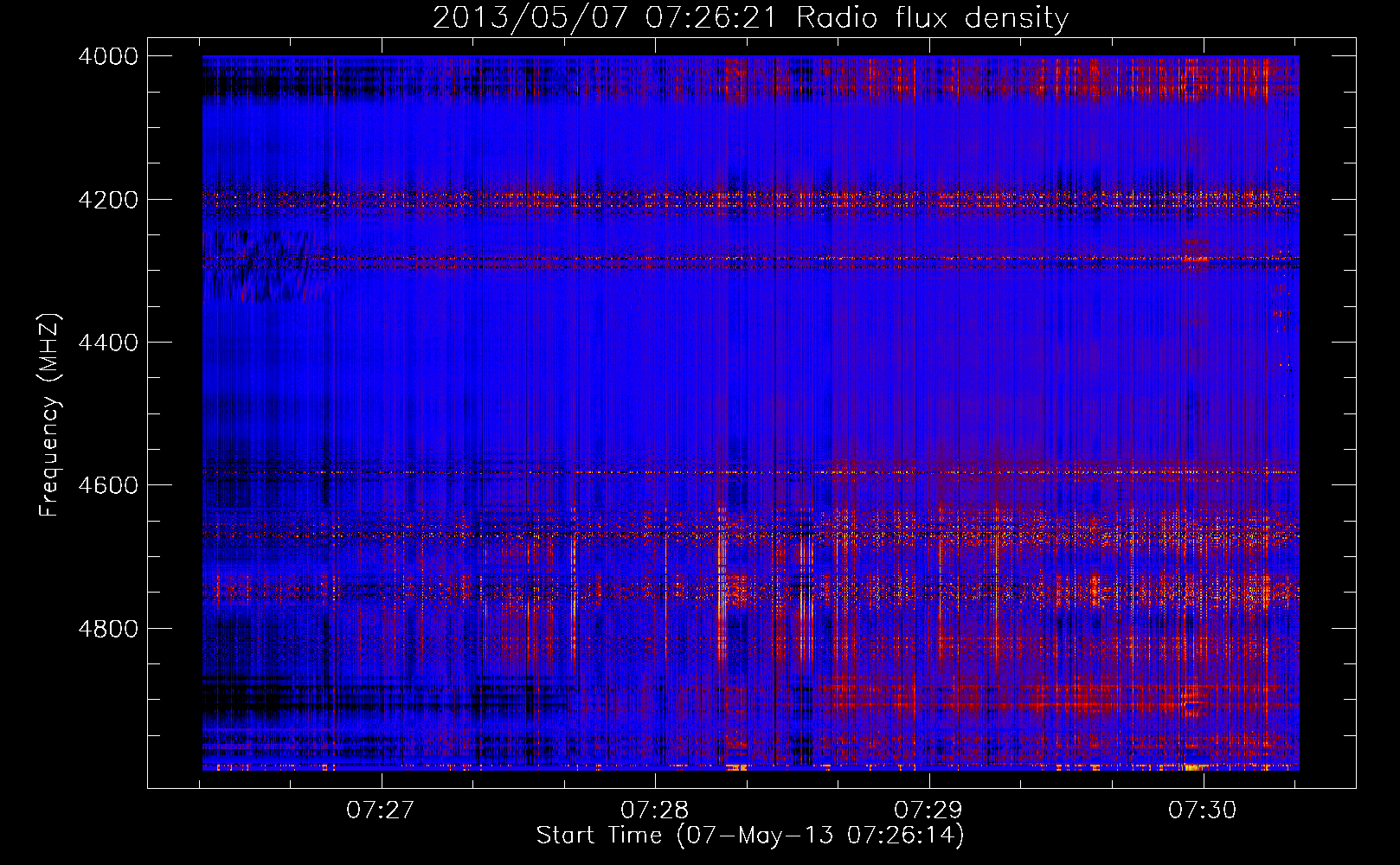Select the 4600 frequency tick label

pyautogui.click(x=108, y=485)
